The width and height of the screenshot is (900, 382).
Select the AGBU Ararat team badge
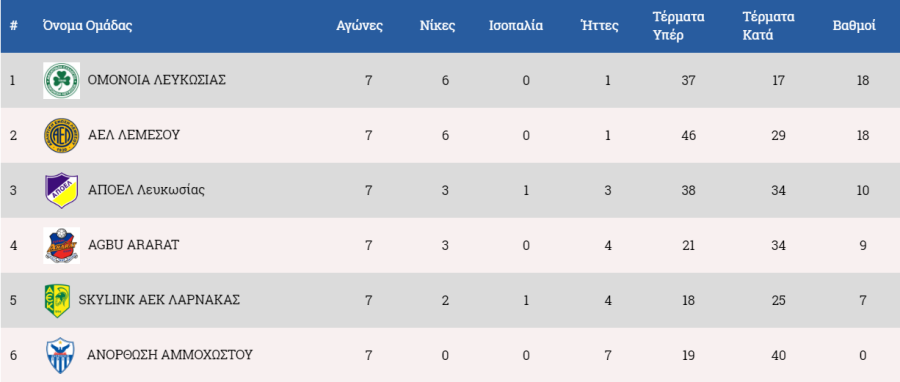click(61, 245)
